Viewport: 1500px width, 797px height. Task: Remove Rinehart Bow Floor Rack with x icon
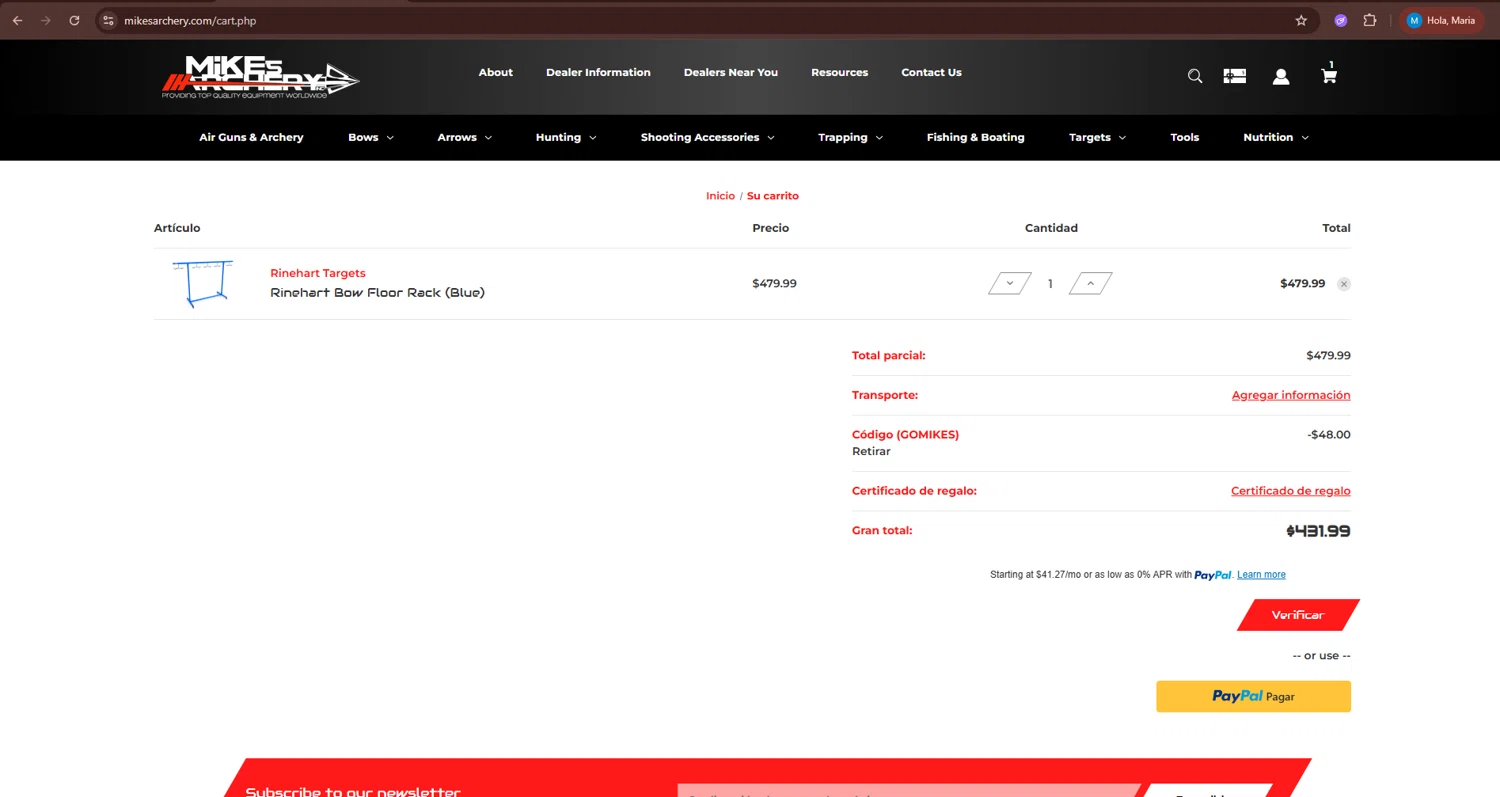[x=1344, y=284]
